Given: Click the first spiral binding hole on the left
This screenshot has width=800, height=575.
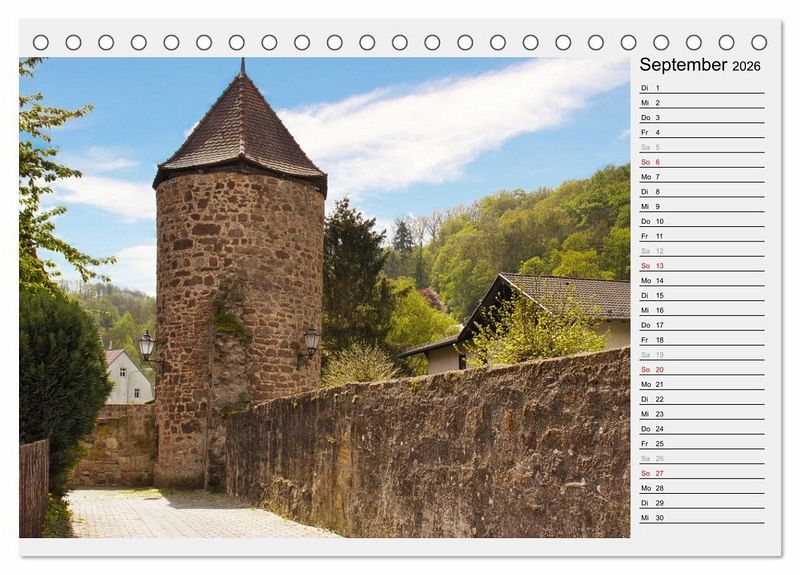Looking at the screenshot, I should [x=41, y=42].
